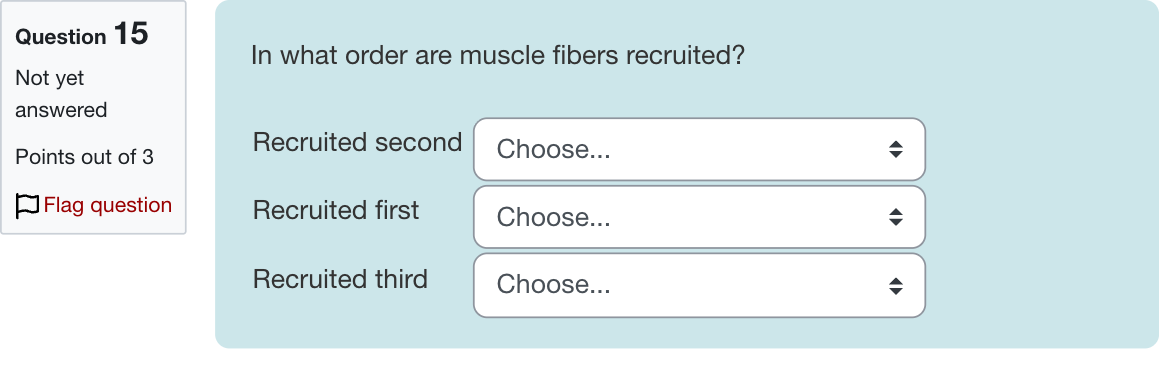Screen dimensions: 1159x376
Task: Click Choose... placeholder in Recruited second box
Action: (554, 149)
